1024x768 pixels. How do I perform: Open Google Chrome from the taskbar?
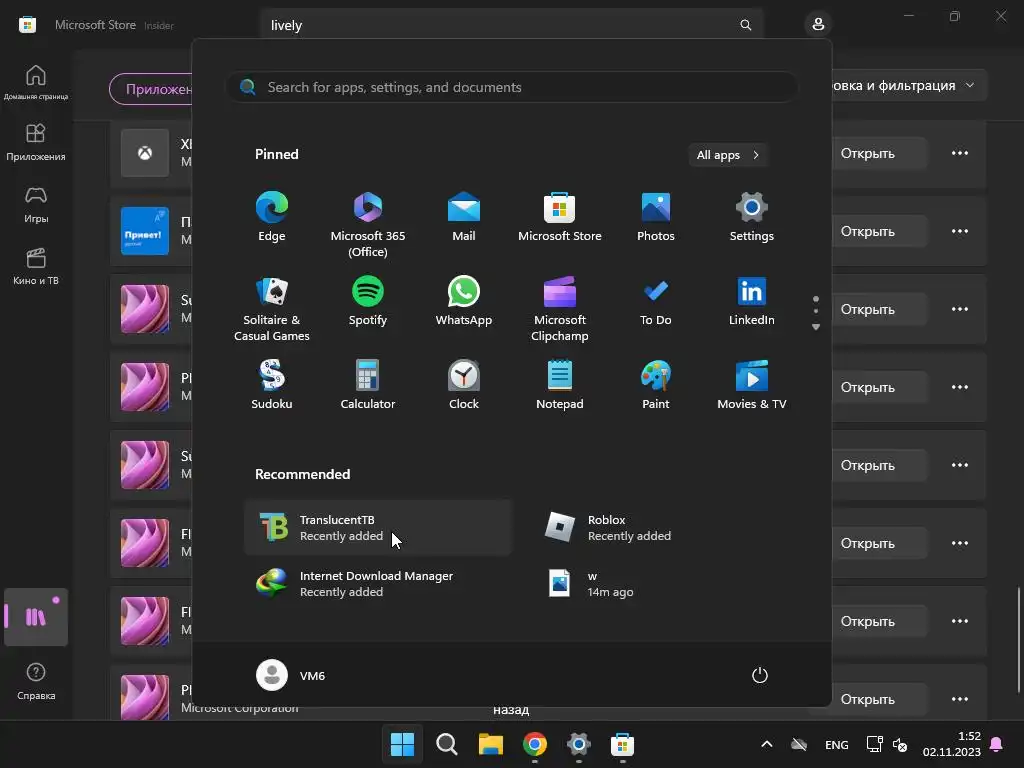click(535, 744)
